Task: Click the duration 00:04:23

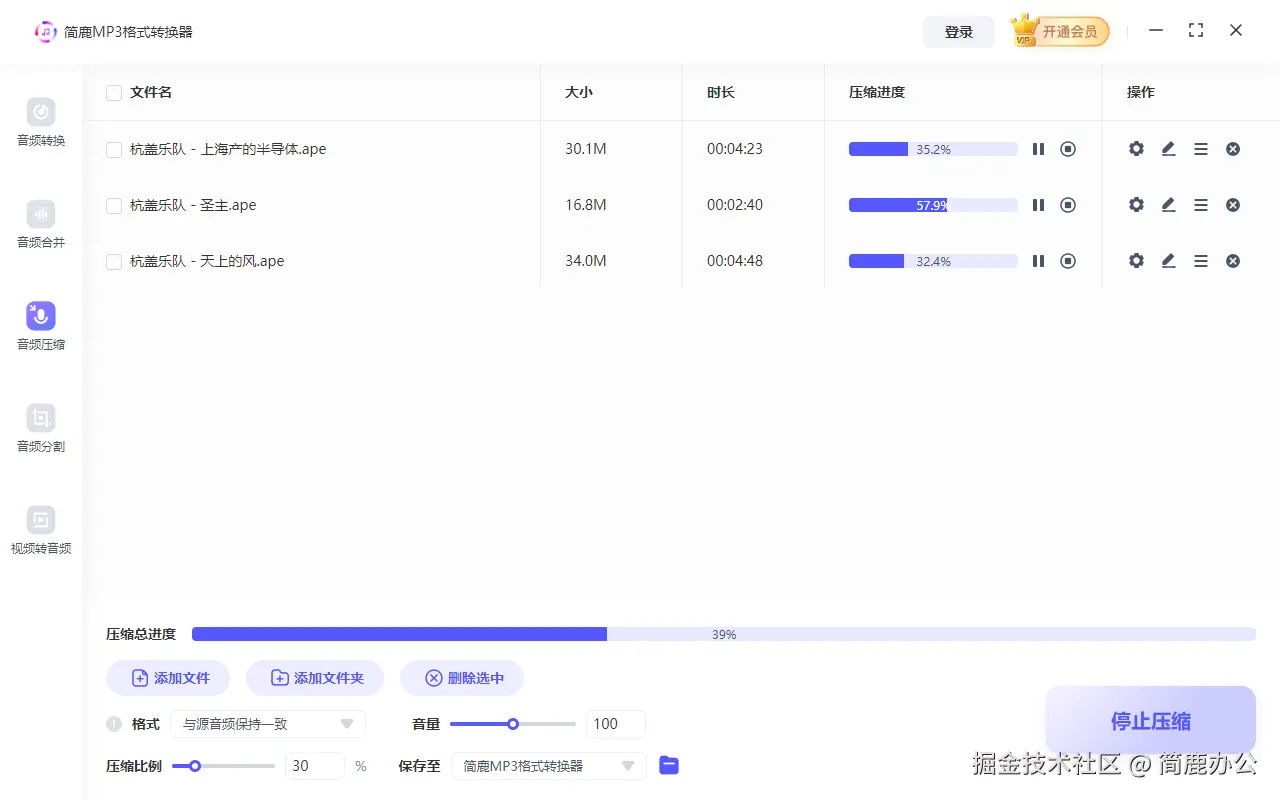Action: tap(735, 149)
